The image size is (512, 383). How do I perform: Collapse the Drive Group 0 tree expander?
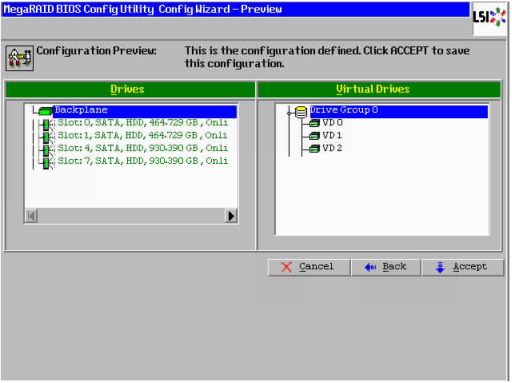(x=289, y=113)
